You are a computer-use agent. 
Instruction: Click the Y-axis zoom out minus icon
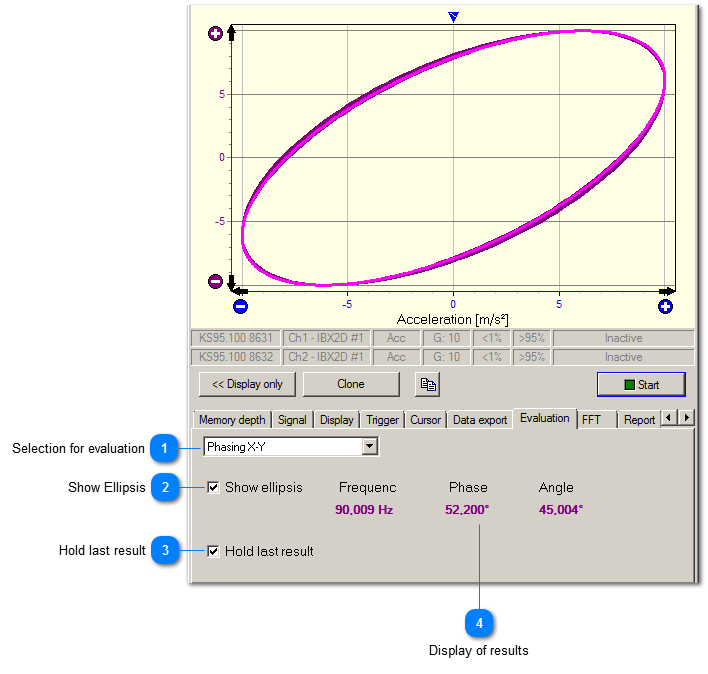(215, 282)
